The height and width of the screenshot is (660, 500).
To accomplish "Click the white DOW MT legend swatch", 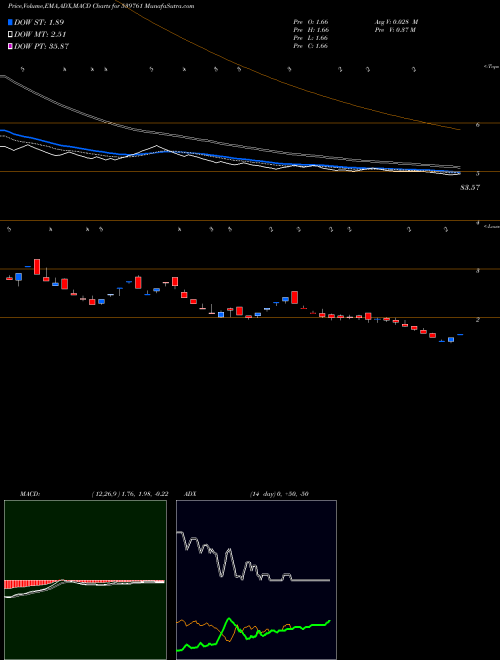I will pyautogui.click(x=10, y=35).
